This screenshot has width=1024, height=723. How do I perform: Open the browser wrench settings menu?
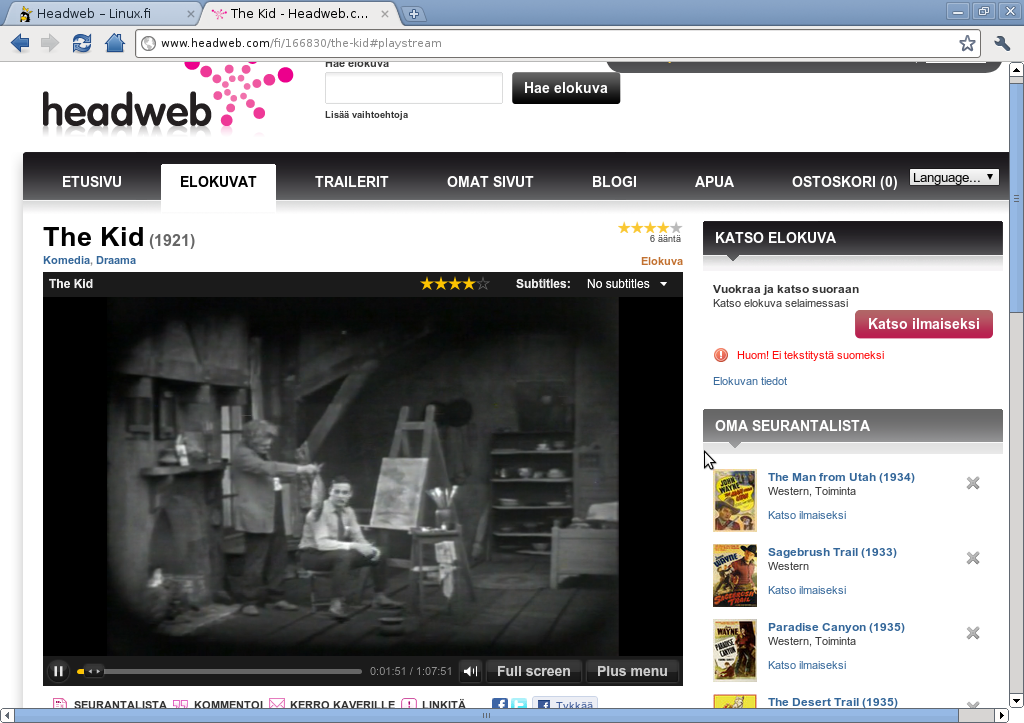[x=1002, y=43]
